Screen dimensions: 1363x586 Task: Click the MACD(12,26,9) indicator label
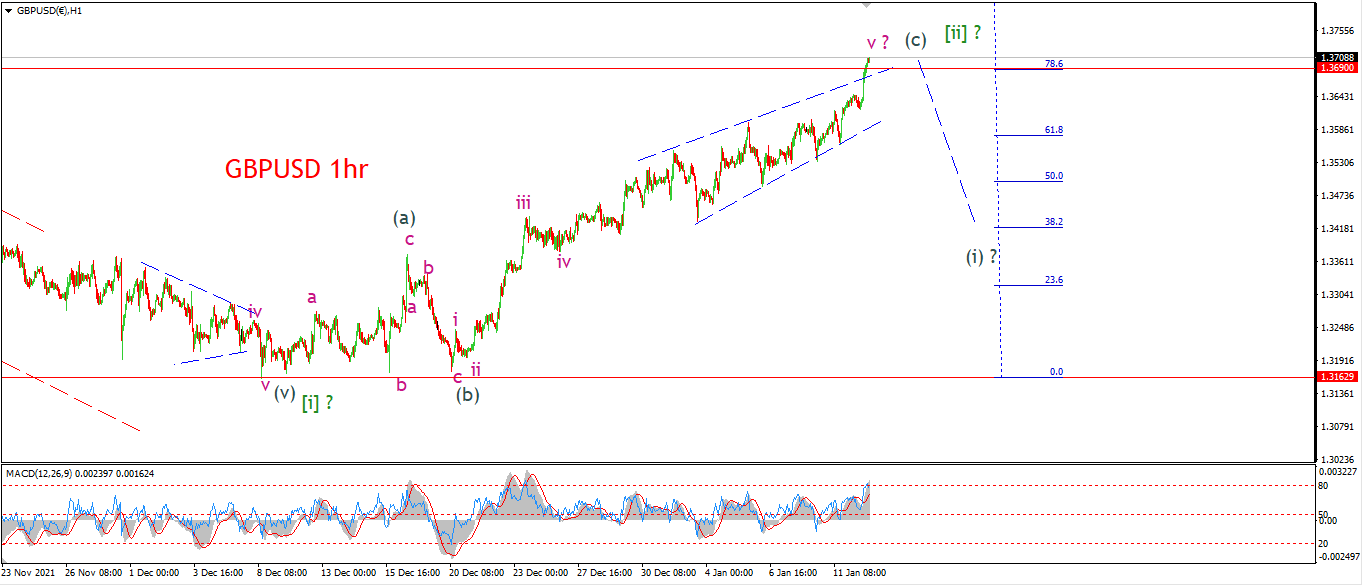point(37,472)
